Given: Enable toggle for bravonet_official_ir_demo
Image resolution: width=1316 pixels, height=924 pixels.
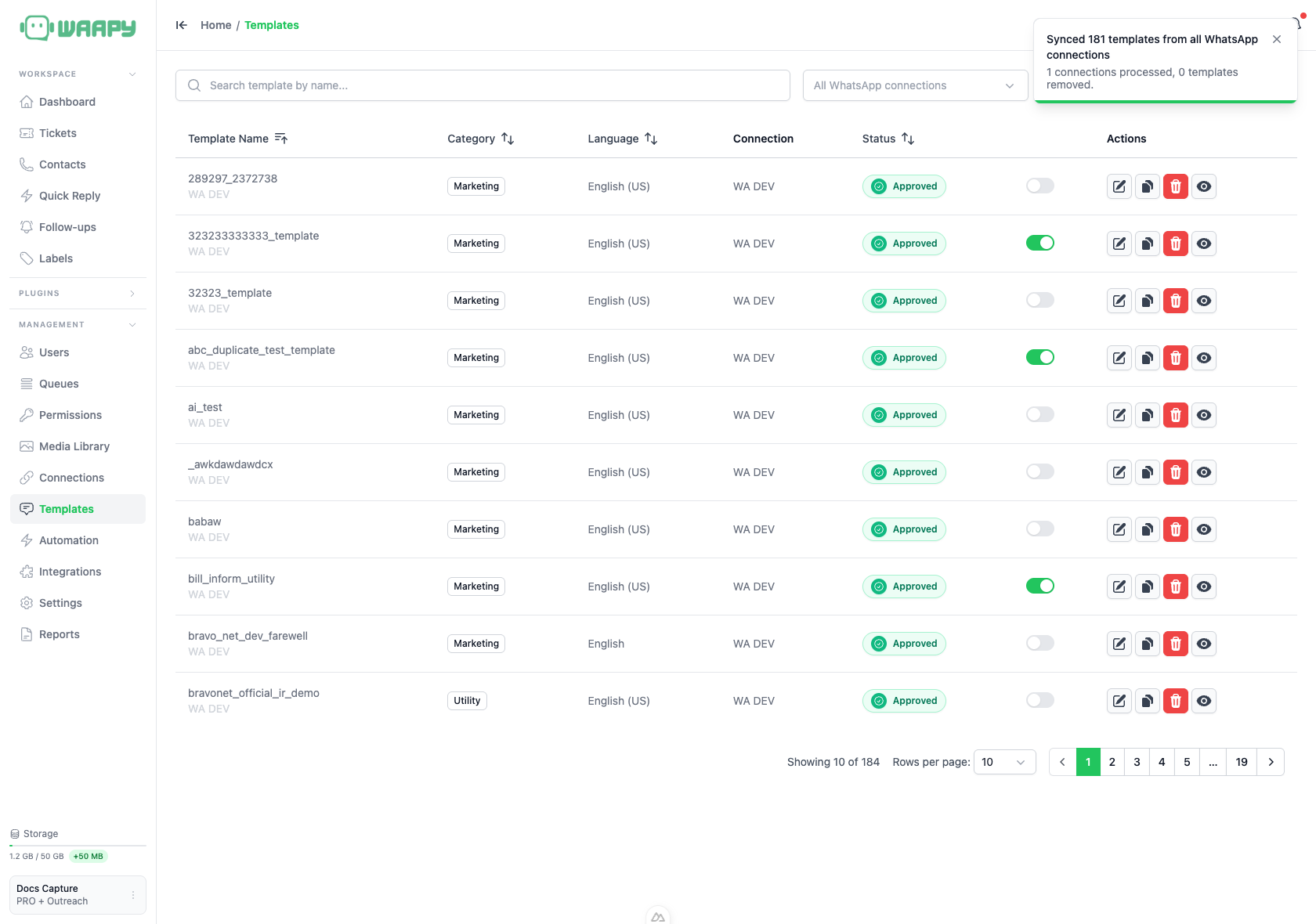Looking at the screenshot, I should 1040,700.
